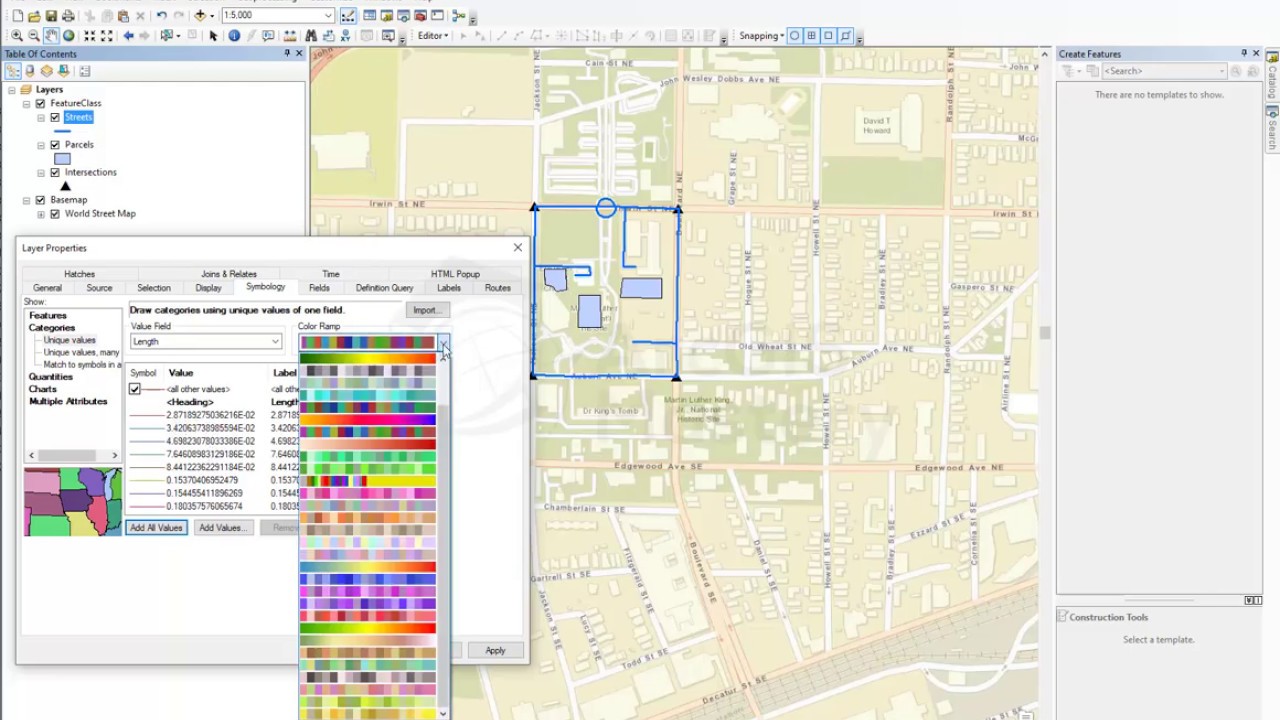The height and width of the screenshot is (720, 1280).
Task: Choose the Select Elements arrow tool
Action: point(213,36)
